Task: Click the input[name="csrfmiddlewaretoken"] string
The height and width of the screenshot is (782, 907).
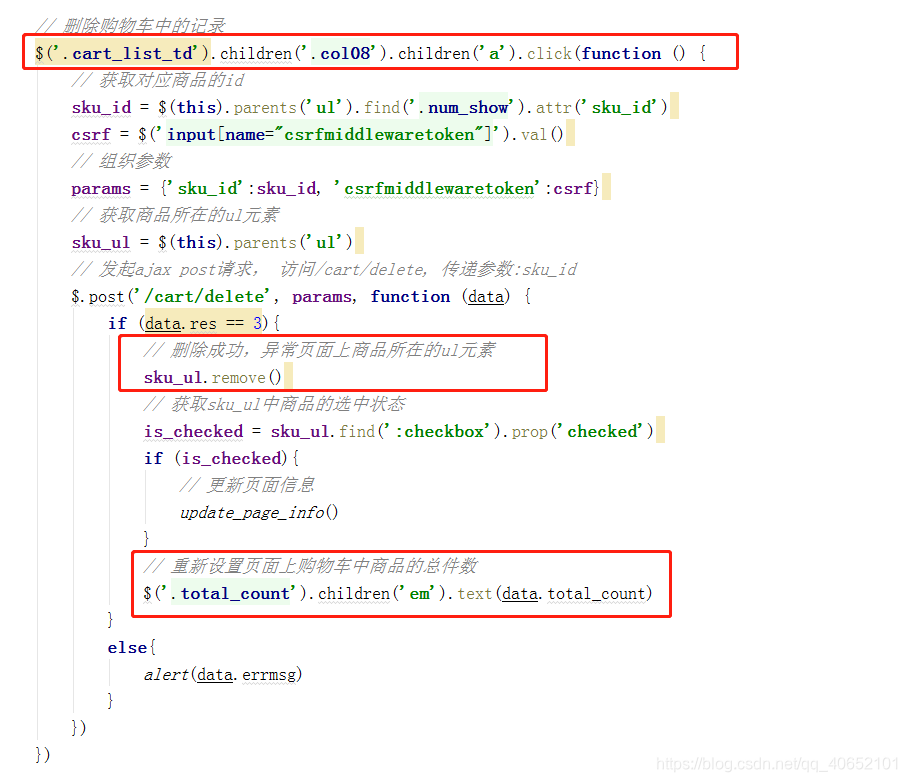Action: [330, 134]
